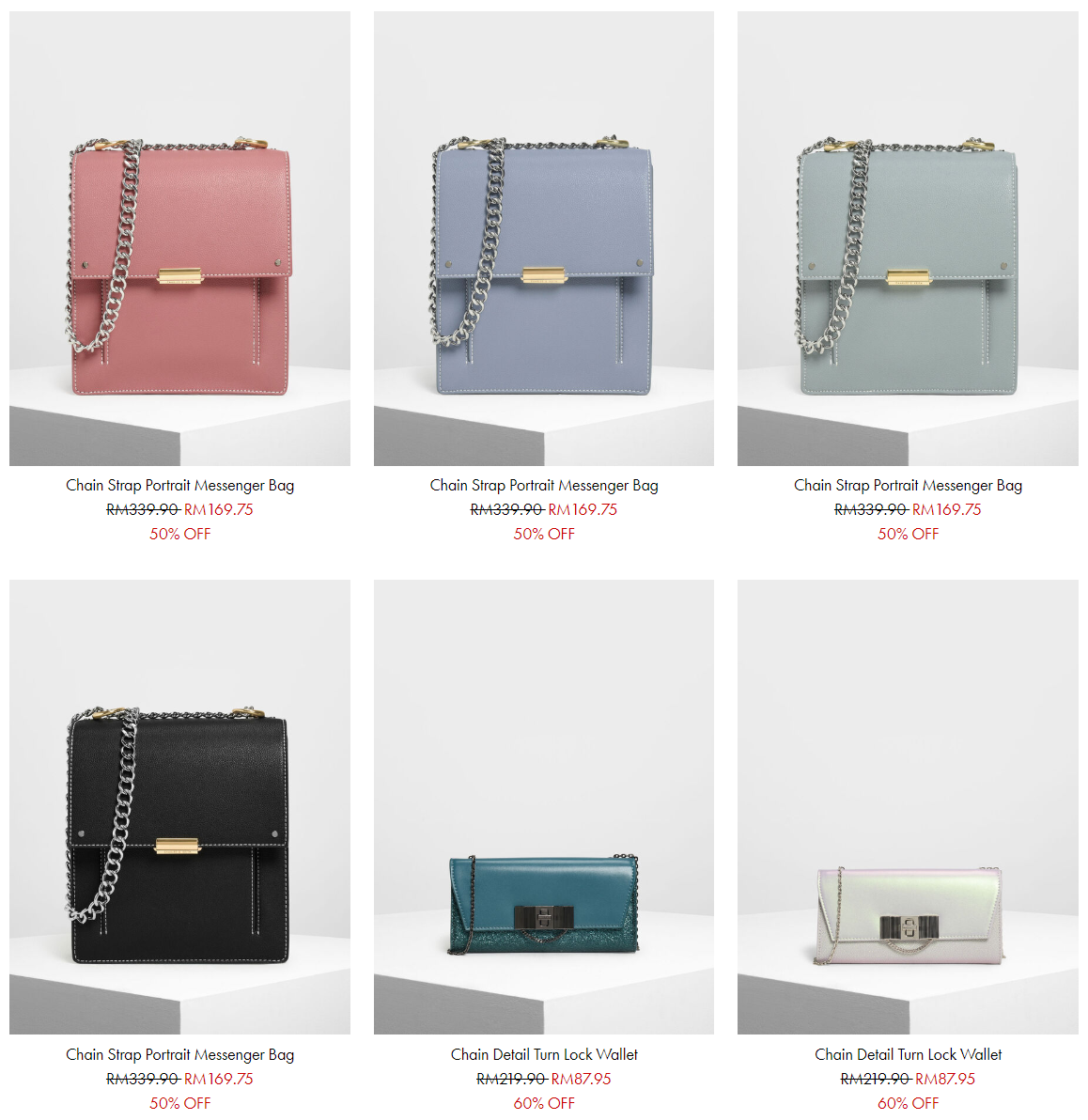
Task: Click the black bag's product title link
Action: (x=180, y=1055)
